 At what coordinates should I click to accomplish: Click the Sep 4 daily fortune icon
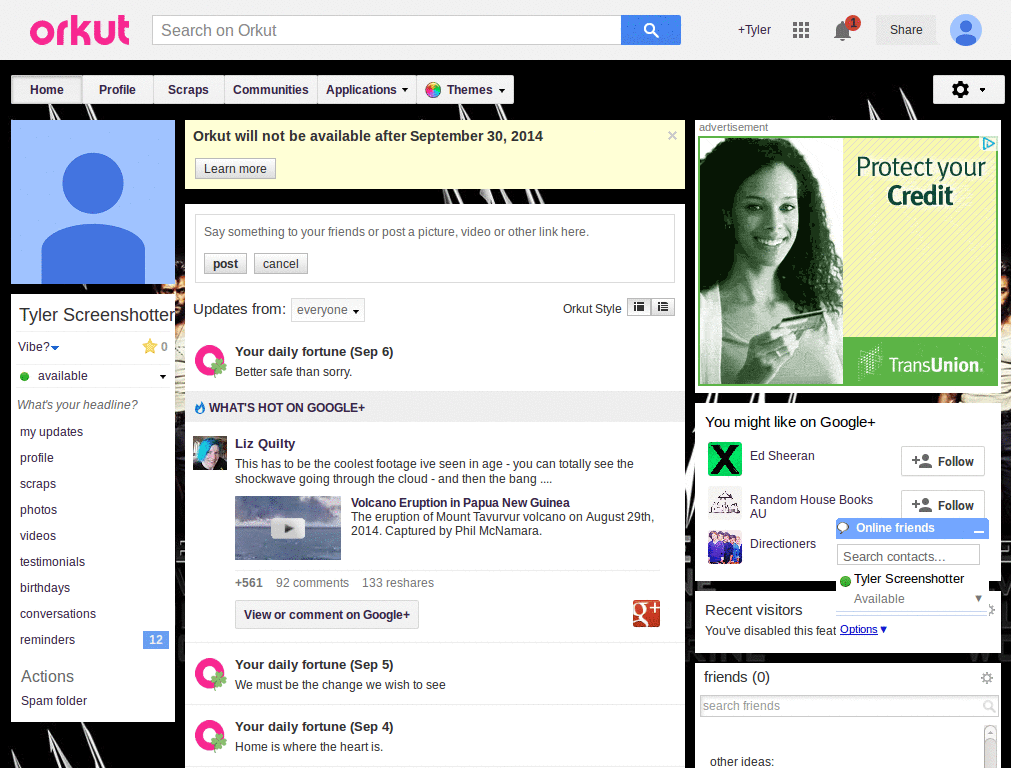[210, 736]
